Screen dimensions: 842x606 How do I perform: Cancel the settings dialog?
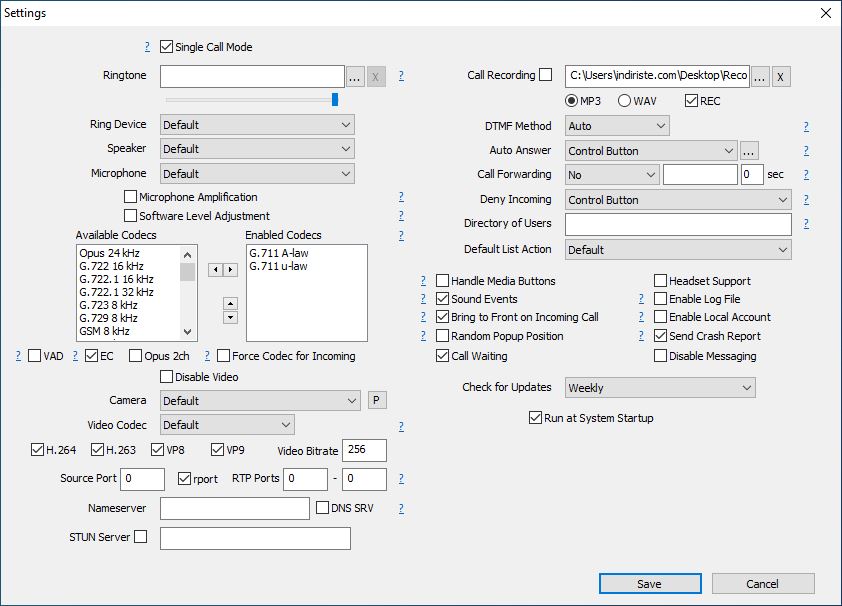point(763,583)
